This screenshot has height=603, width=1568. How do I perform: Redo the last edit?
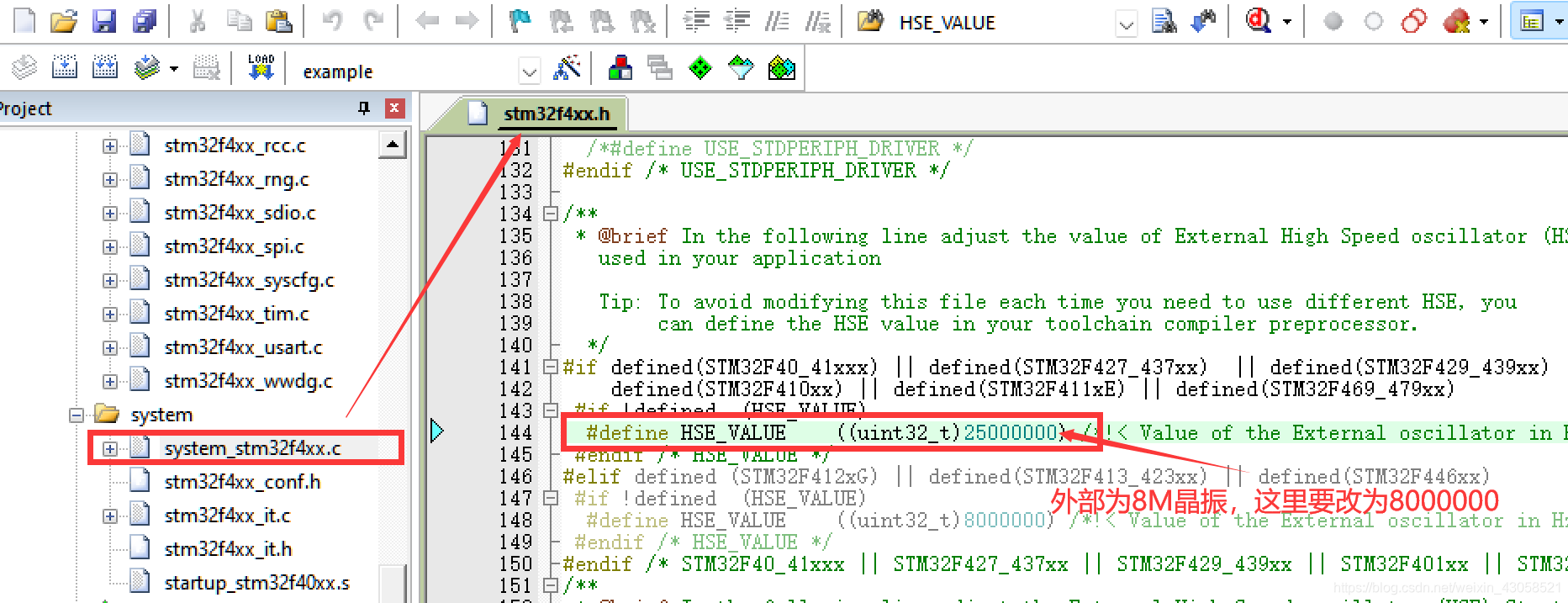pos(373,21)
